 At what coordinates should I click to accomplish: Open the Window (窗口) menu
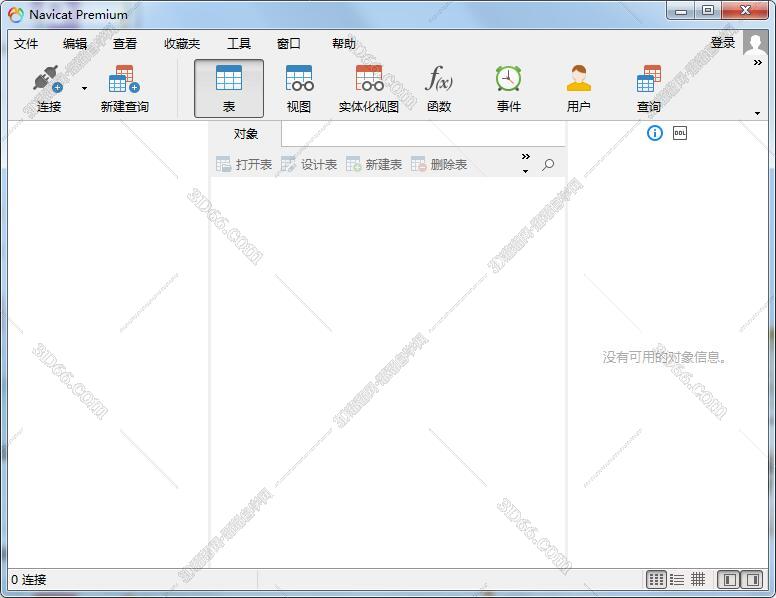coord(289,44)
